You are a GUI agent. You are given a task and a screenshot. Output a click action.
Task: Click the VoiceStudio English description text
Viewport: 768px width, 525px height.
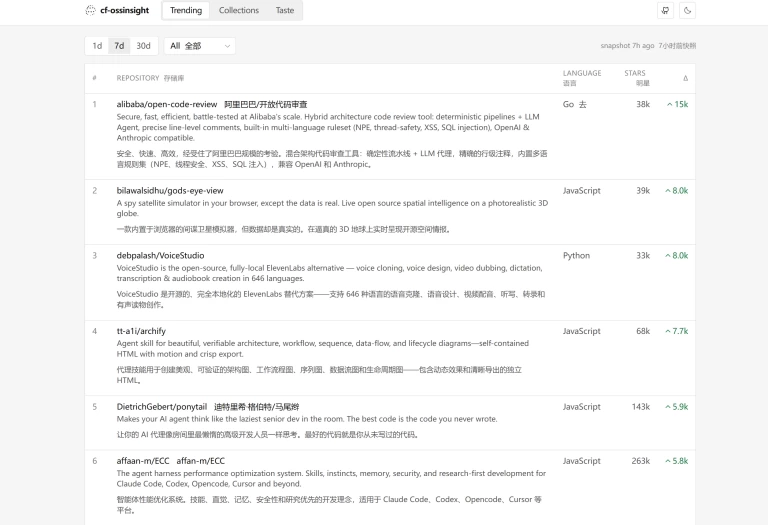coord(330,273)
